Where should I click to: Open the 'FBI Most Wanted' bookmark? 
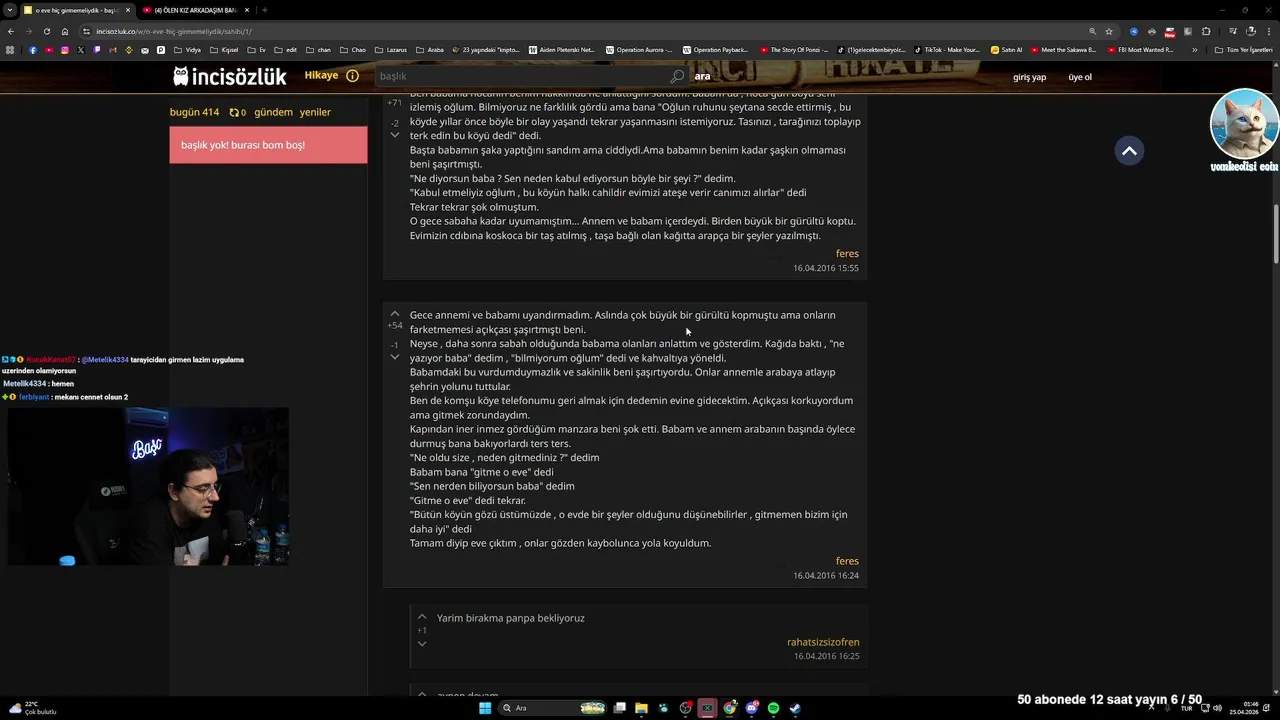1140,50
